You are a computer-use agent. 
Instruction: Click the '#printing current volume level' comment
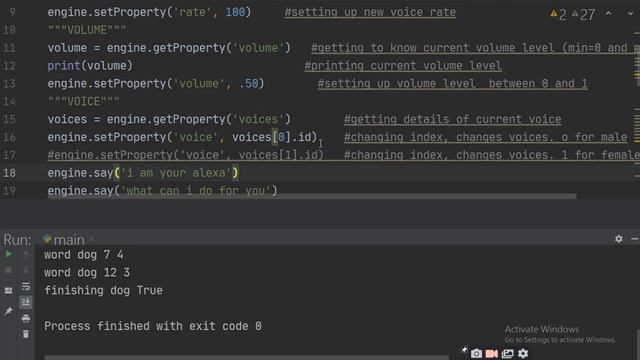click(x=403, y=66)
